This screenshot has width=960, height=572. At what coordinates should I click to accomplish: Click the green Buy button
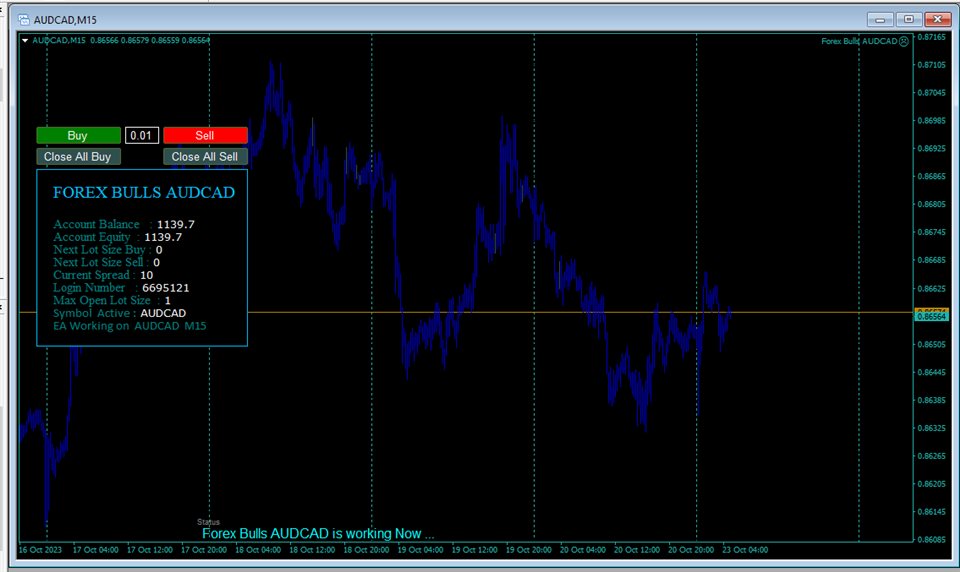(x=78, y=135)
